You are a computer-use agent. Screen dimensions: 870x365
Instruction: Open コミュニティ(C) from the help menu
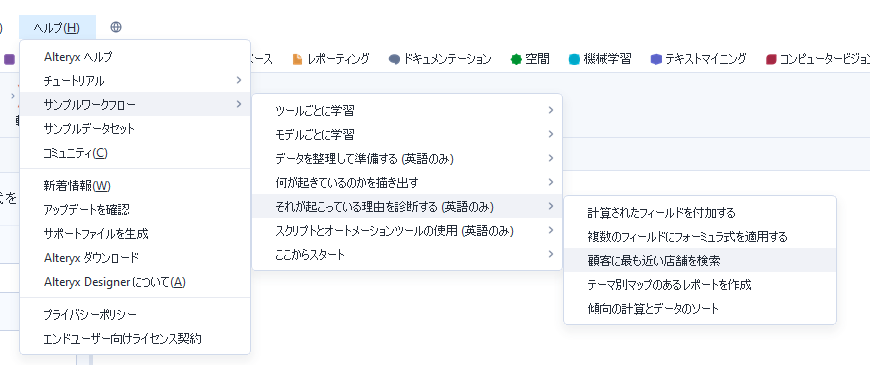click(x=135, y=153)
